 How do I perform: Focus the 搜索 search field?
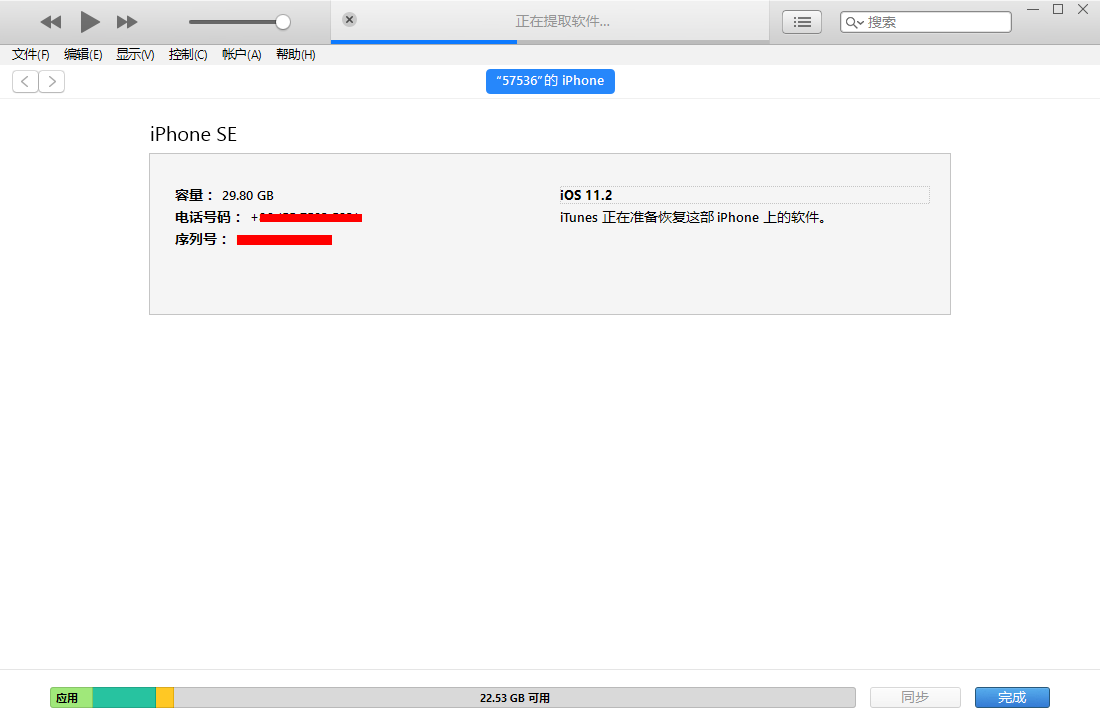click(x=926, y=22)
